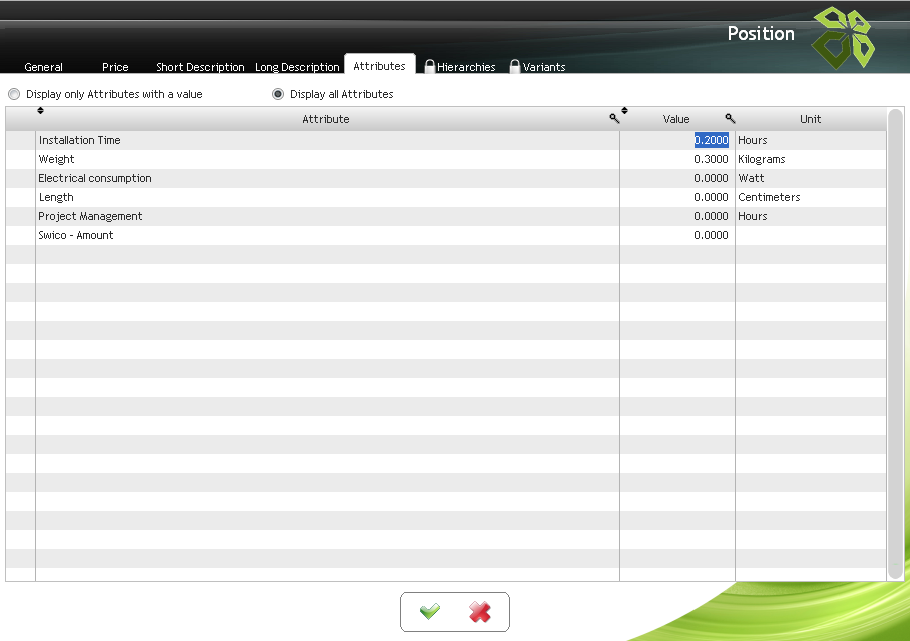Click the search icon in Value column header

pos(730,118)
